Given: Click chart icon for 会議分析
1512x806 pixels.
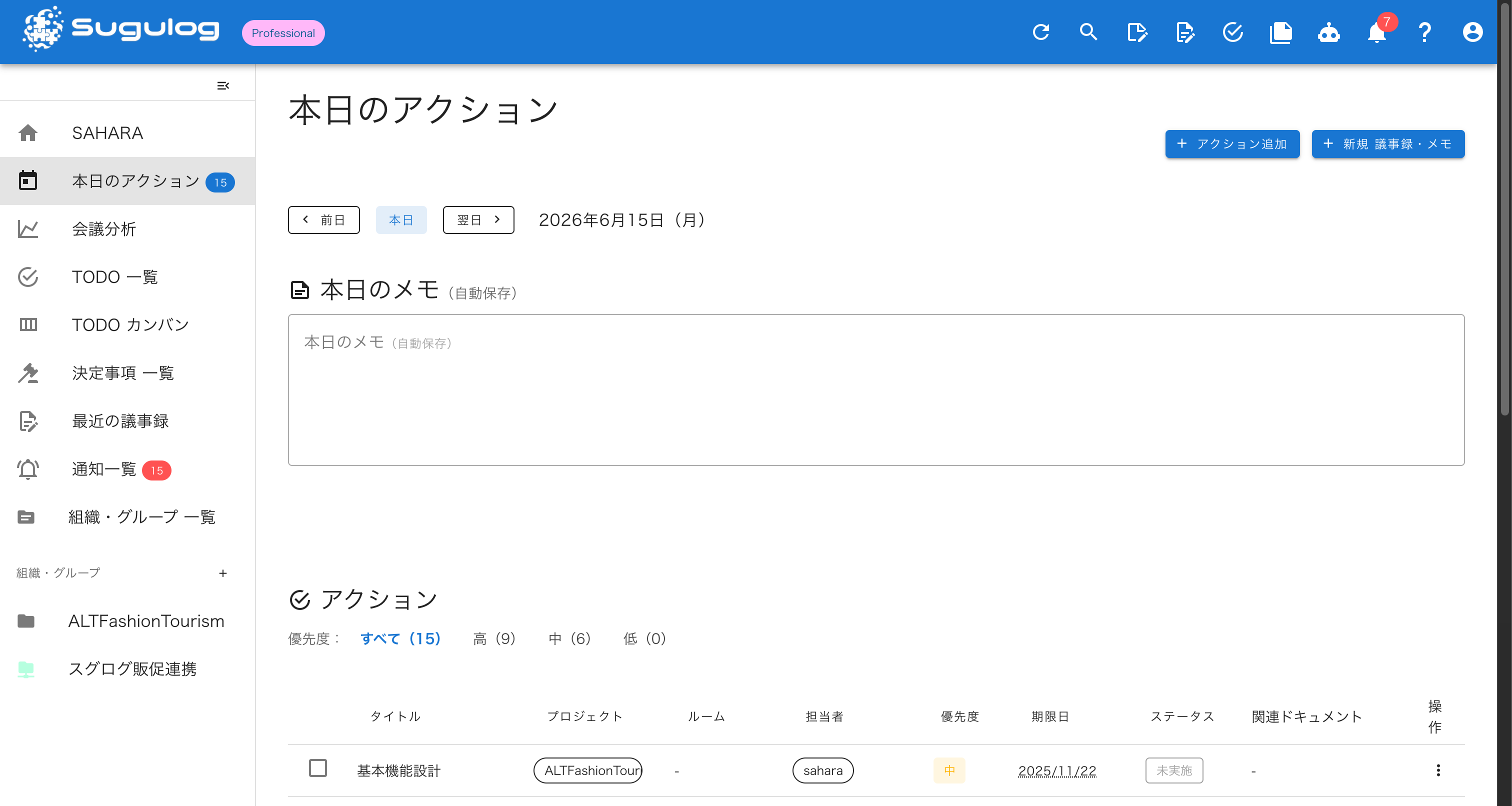Looking at the screenshot, I should 27,229.
